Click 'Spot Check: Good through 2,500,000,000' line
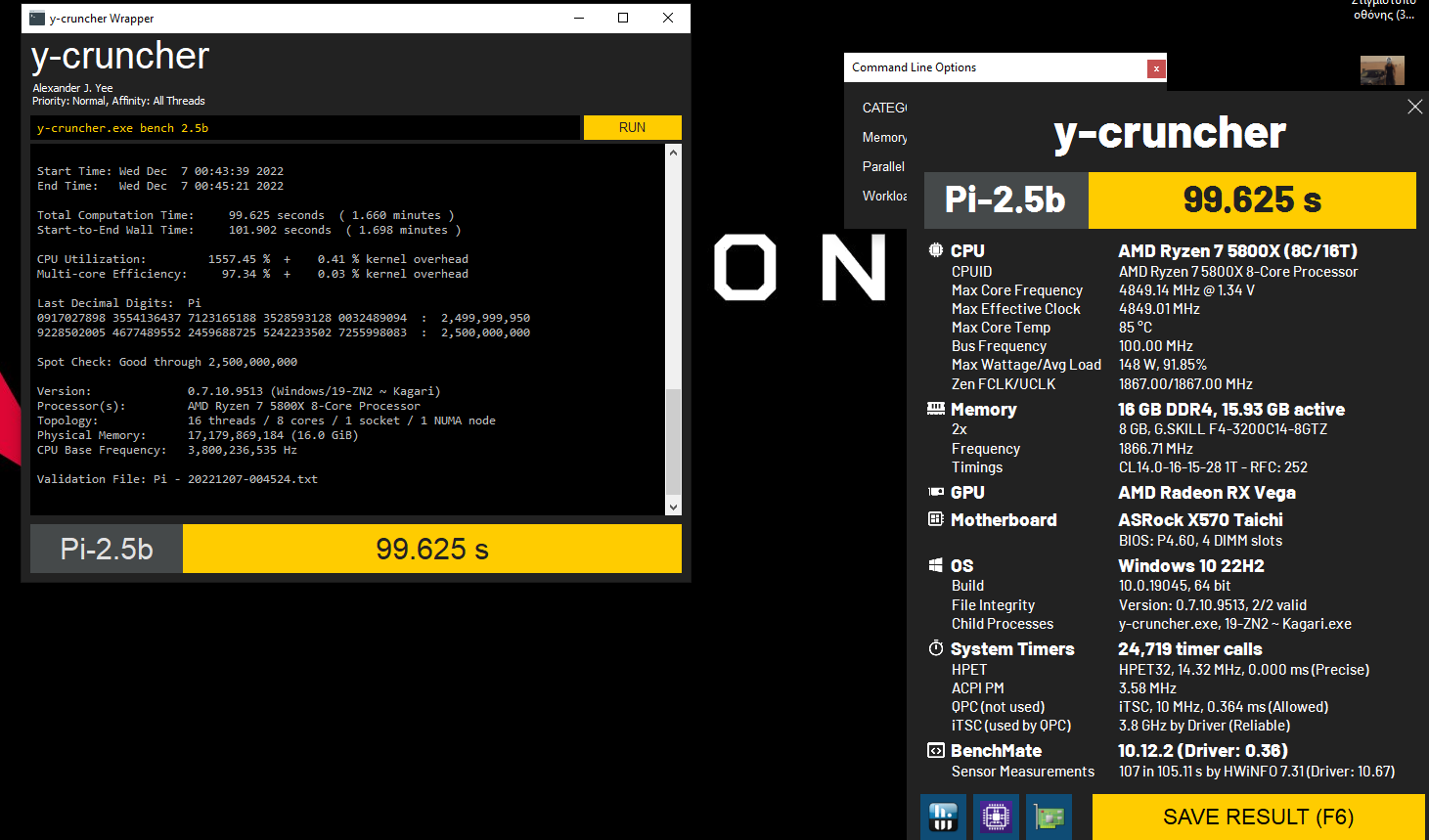 coord(167,362)
